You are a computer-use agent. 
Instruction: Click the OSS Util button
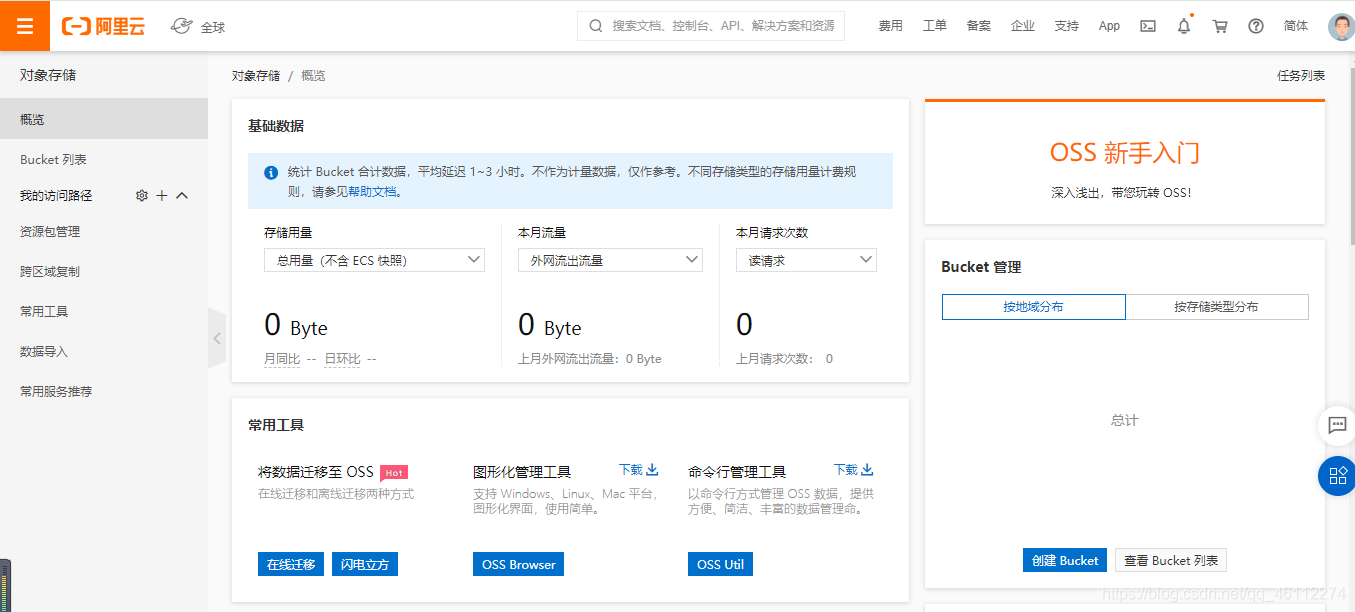(720, 564)
